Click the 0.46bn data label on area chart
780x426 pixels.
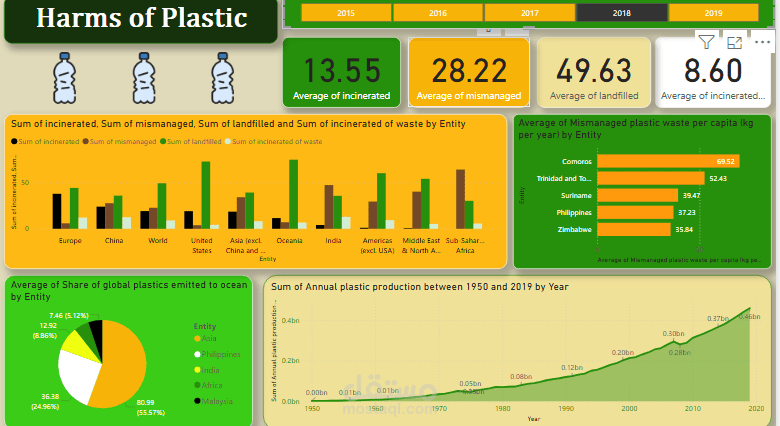[x=750, y=317]
